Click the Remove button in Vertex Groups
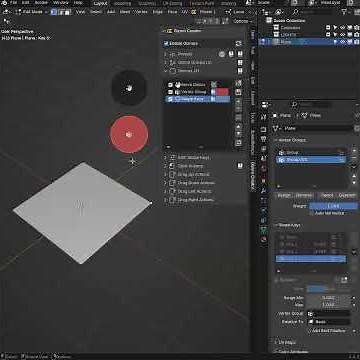Screen dimensions: 360x360 click(x=304, y=196)
